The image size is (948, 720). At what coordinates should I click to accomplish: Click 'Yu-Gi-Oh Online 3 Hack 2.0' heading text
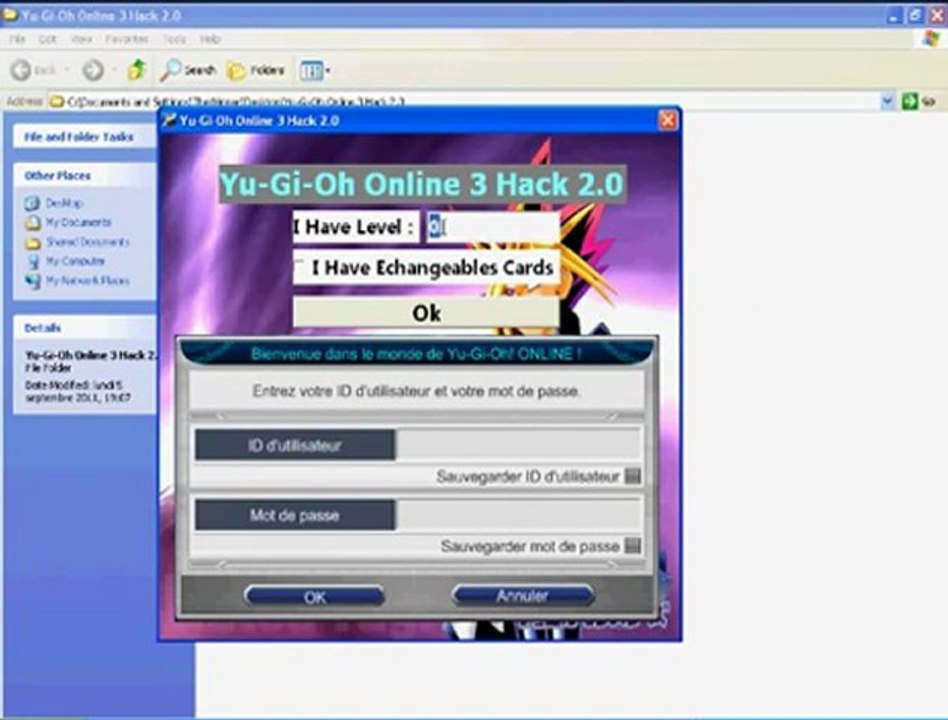[x=421, y=184]
